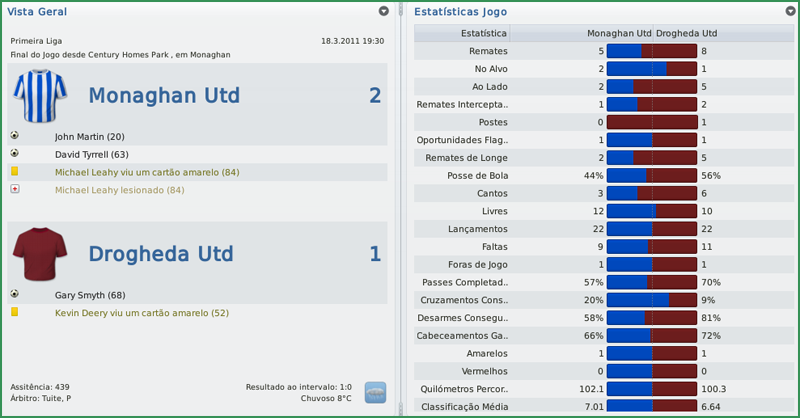
Task: Click the Posse de Bola possession bar
Action: (651, 175)
